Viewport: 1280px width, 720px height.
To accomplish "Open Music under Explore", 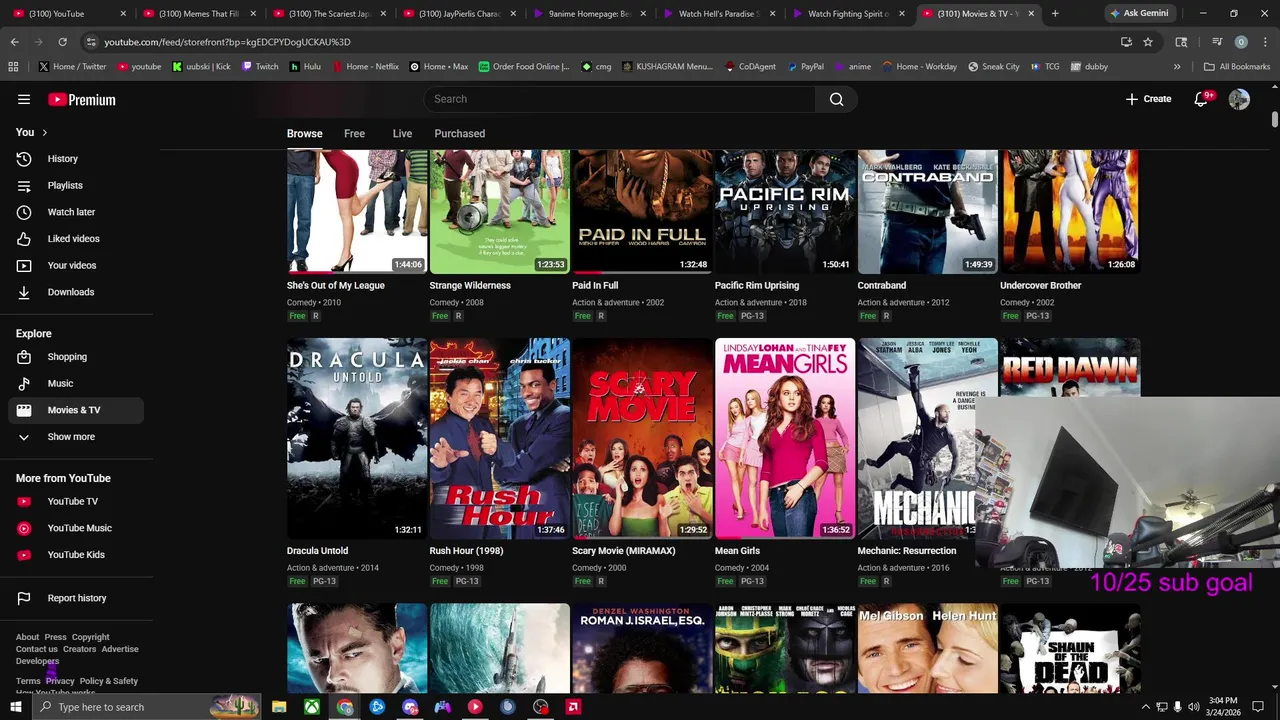I will click(x=76, y=383).
